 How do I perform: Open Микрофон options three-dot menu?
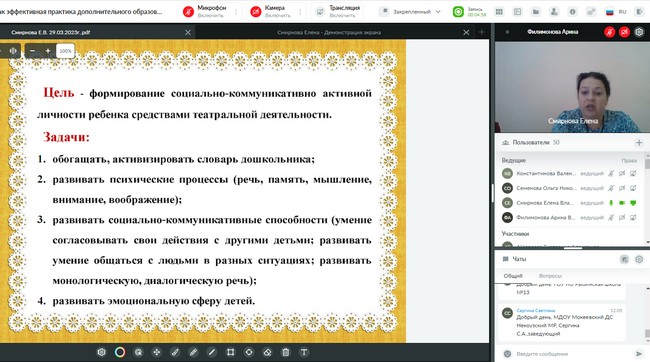(x=236, y=12)
